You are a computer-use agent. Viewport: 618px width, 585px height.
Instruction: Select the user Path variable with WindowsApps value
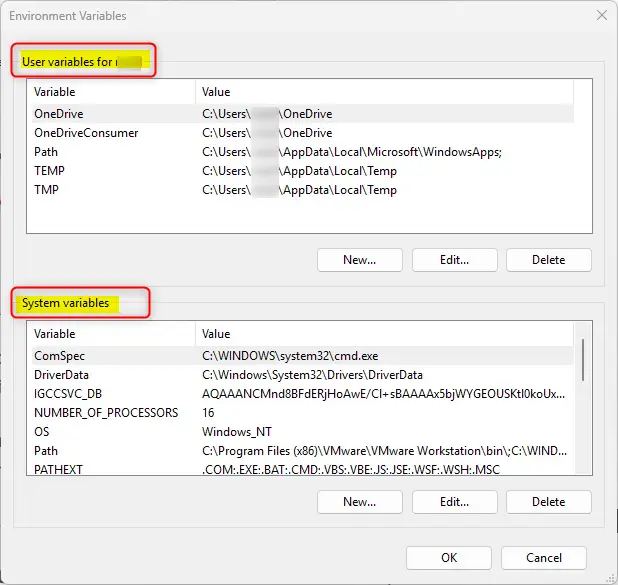(302, 152)
